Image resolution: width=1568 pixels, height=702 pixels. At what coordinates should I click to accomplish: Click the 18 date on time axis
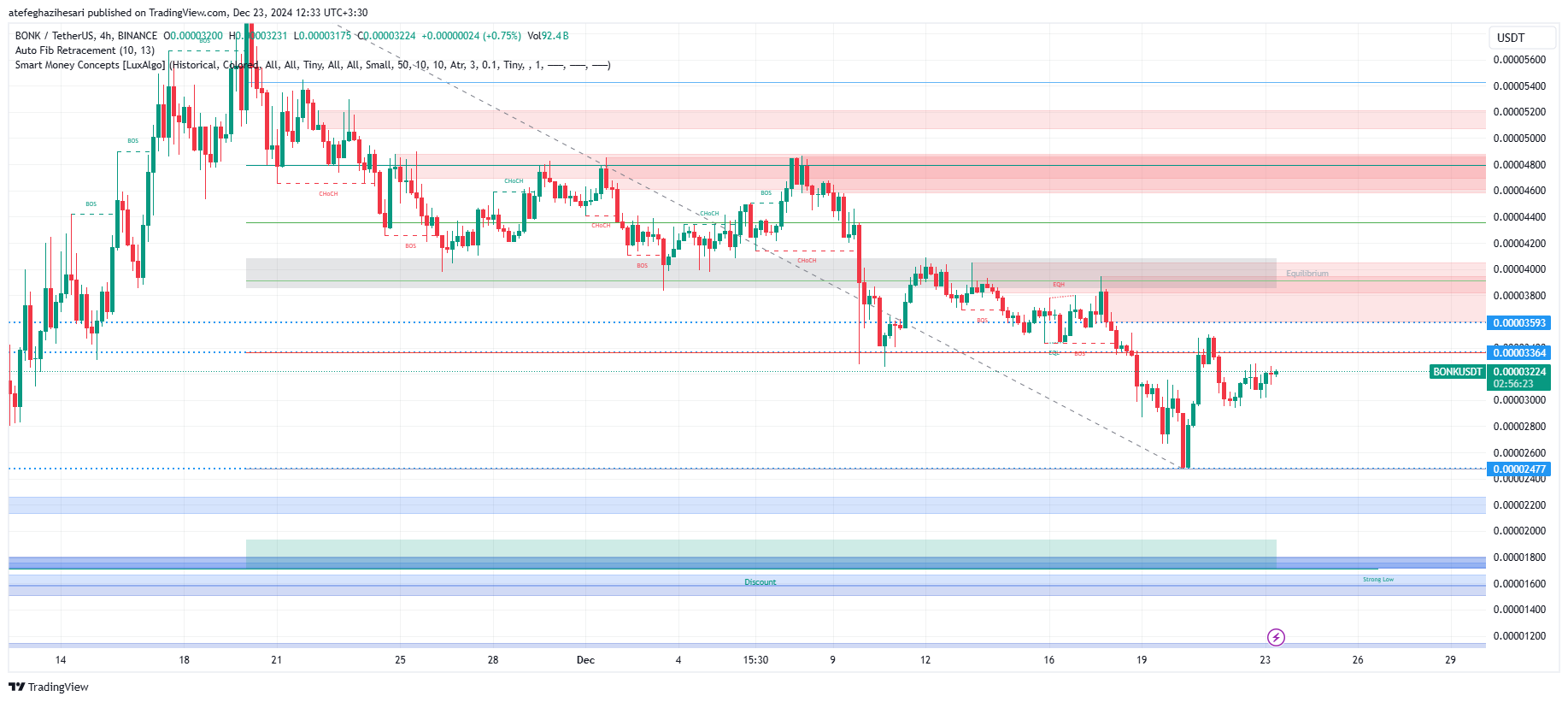click(x=185, y=660)
